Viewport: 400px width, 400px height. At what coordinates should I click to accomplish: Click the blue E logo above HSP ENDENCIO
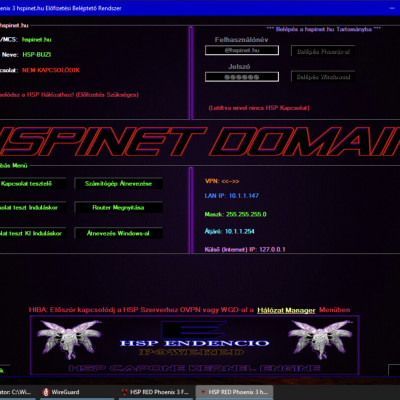(194, 330)
